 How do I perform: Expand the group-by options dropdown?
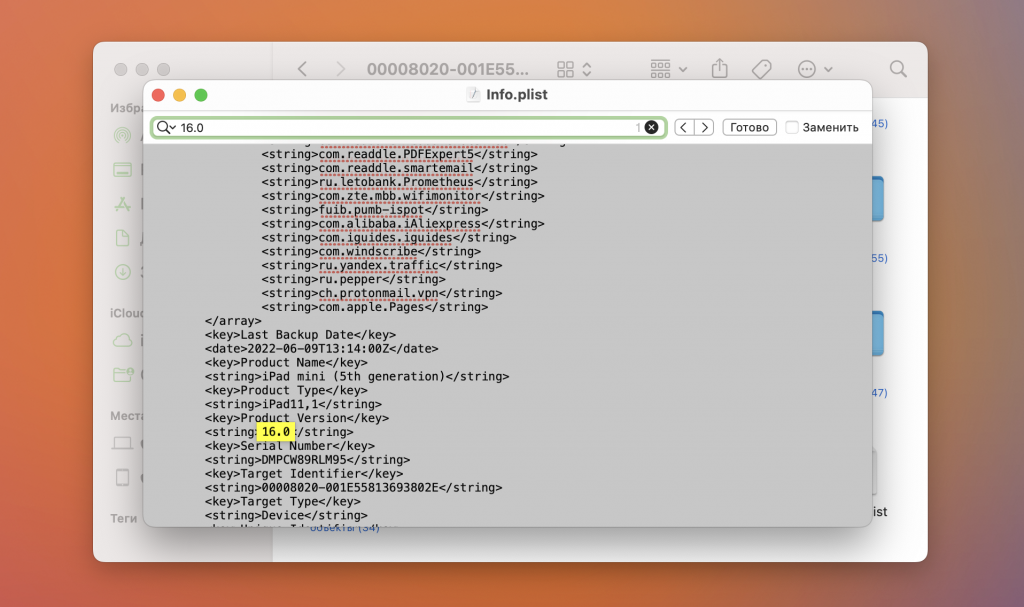point(669,69)
